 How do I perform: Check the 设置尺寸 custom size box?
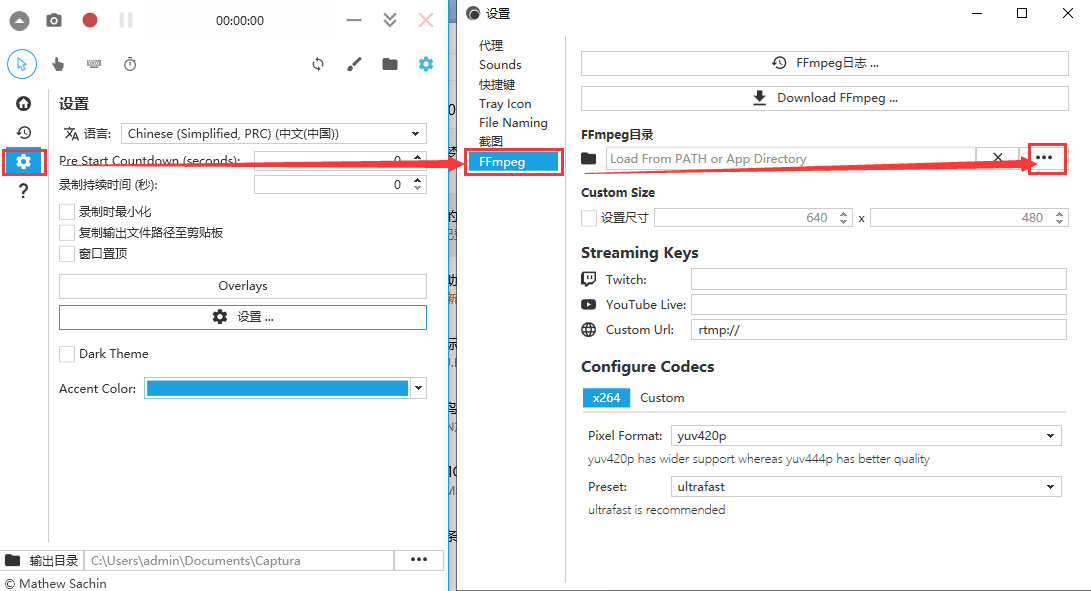(589, 218)
